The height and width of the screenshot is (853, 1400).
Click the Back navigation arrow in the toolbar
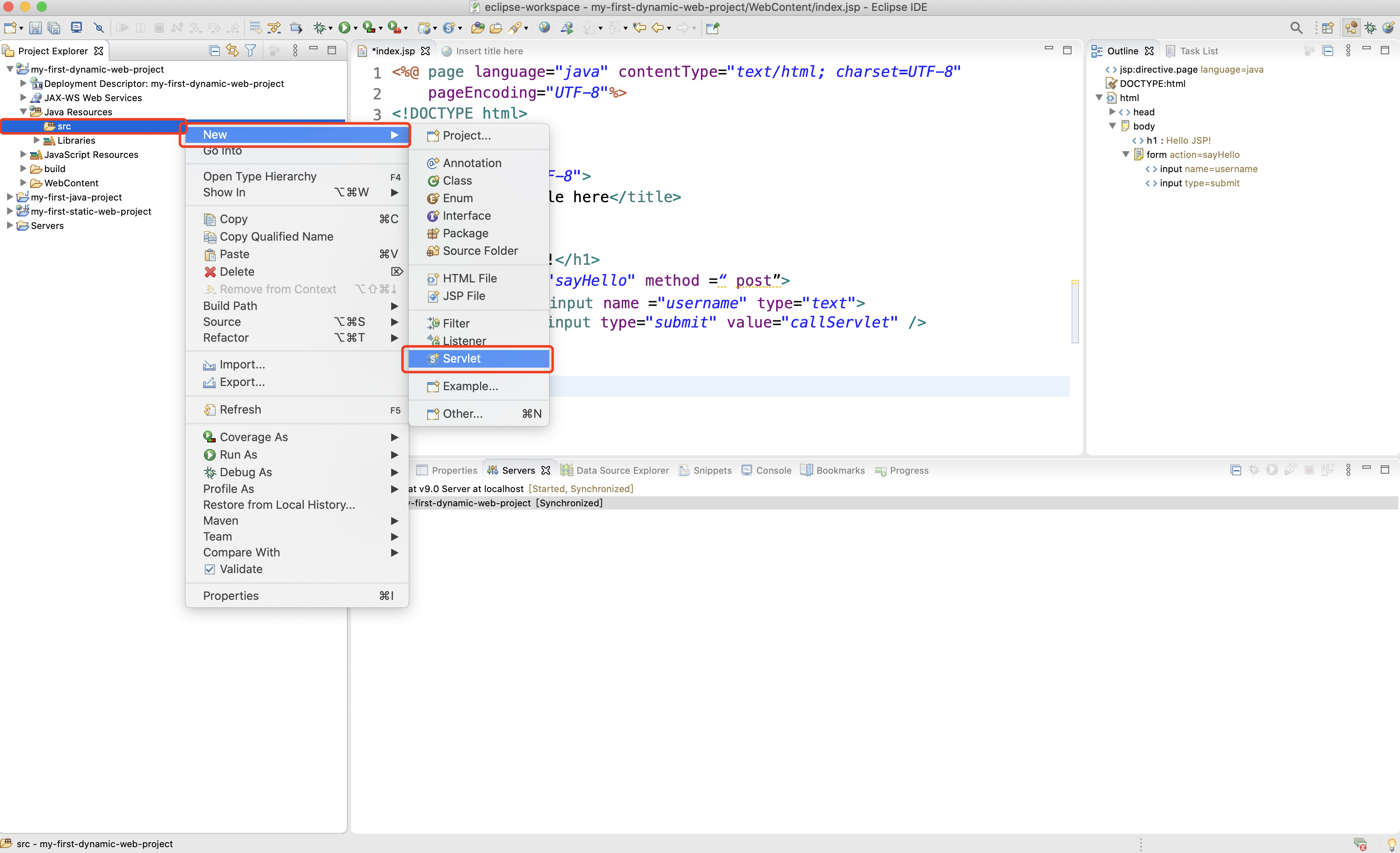point(658,27)
